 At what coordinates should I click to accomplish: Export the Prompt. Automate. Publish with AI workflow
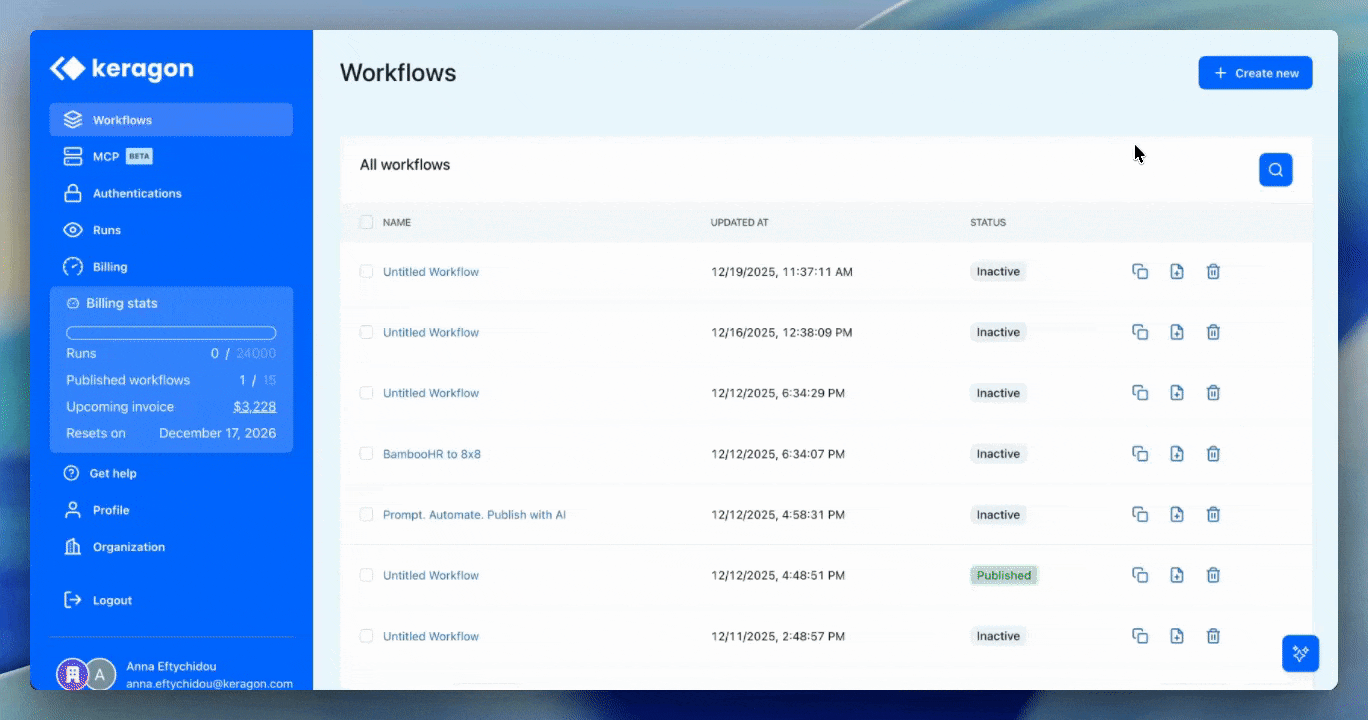point(1177,514)
